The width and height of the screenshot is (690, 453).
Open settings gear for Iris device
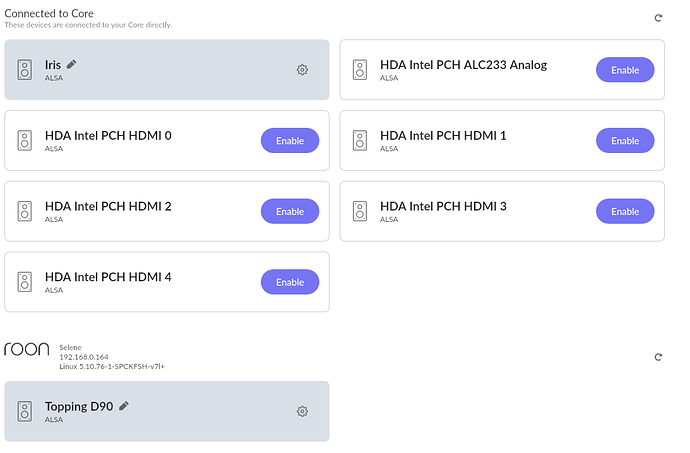(302, 70)
